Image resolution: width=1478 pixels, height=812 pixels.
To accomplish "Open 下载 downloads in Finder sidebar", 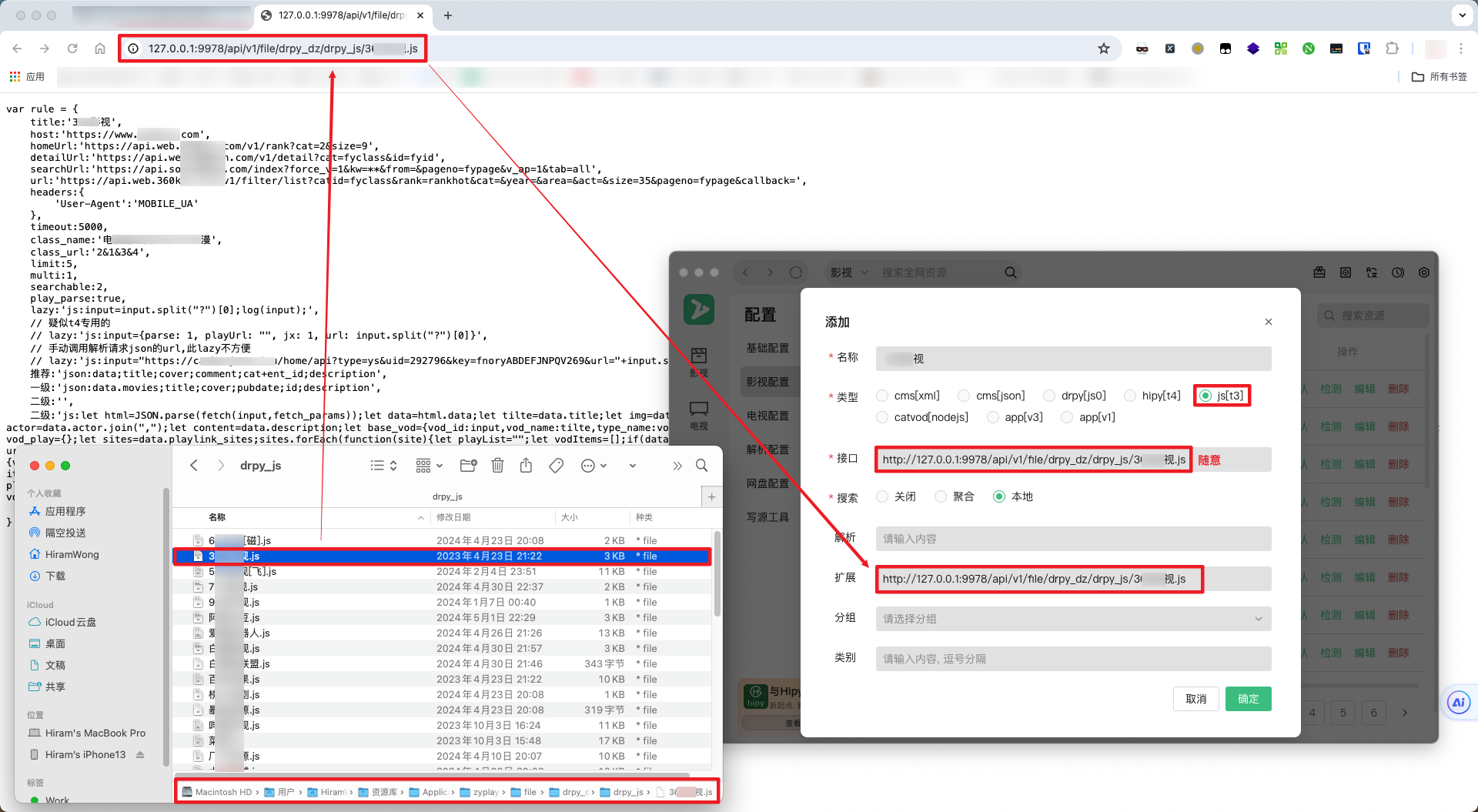I will tap(47, 576).
